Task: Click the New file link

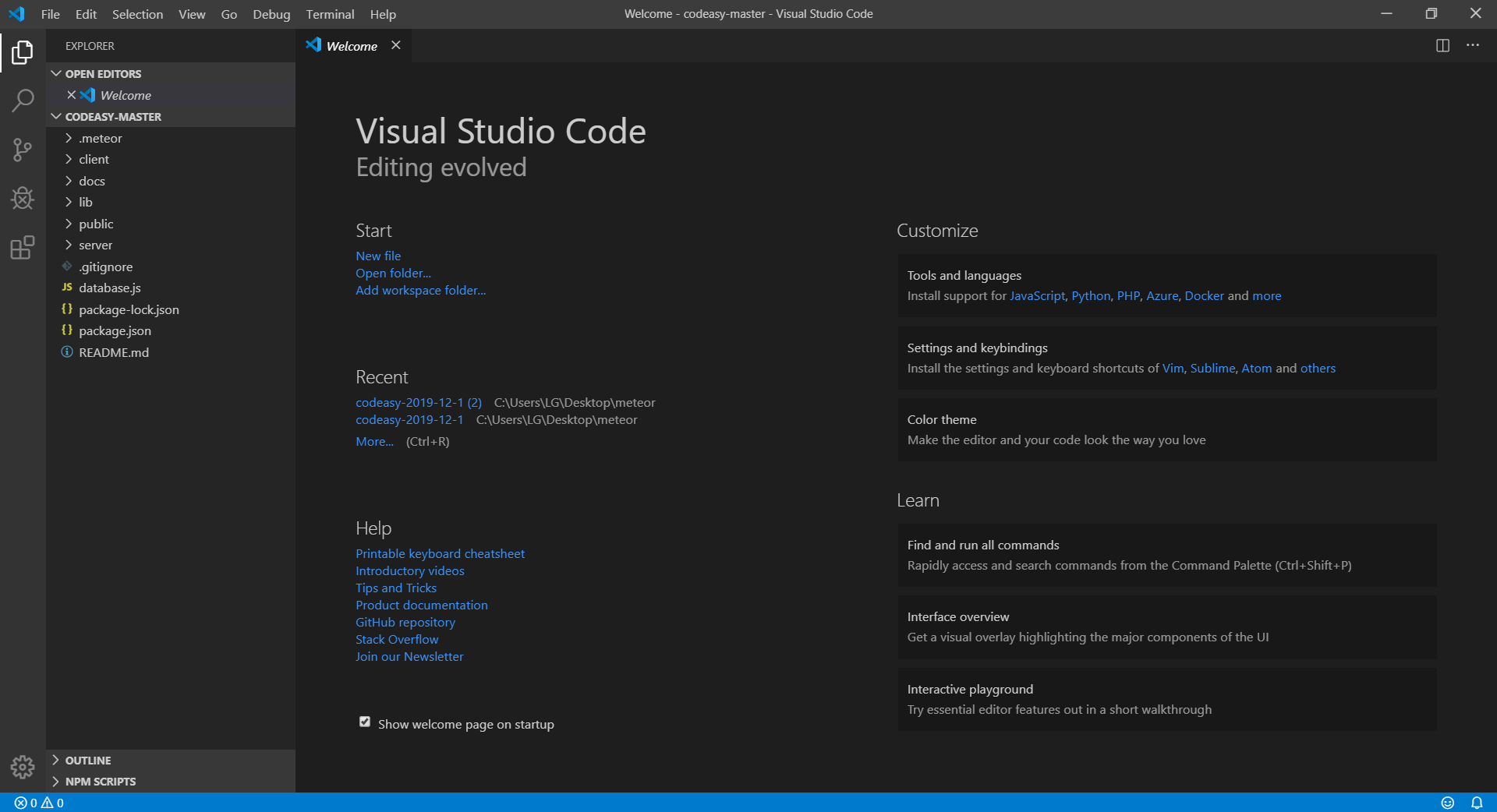Action: pyautogui.click(x=378, y=256)
